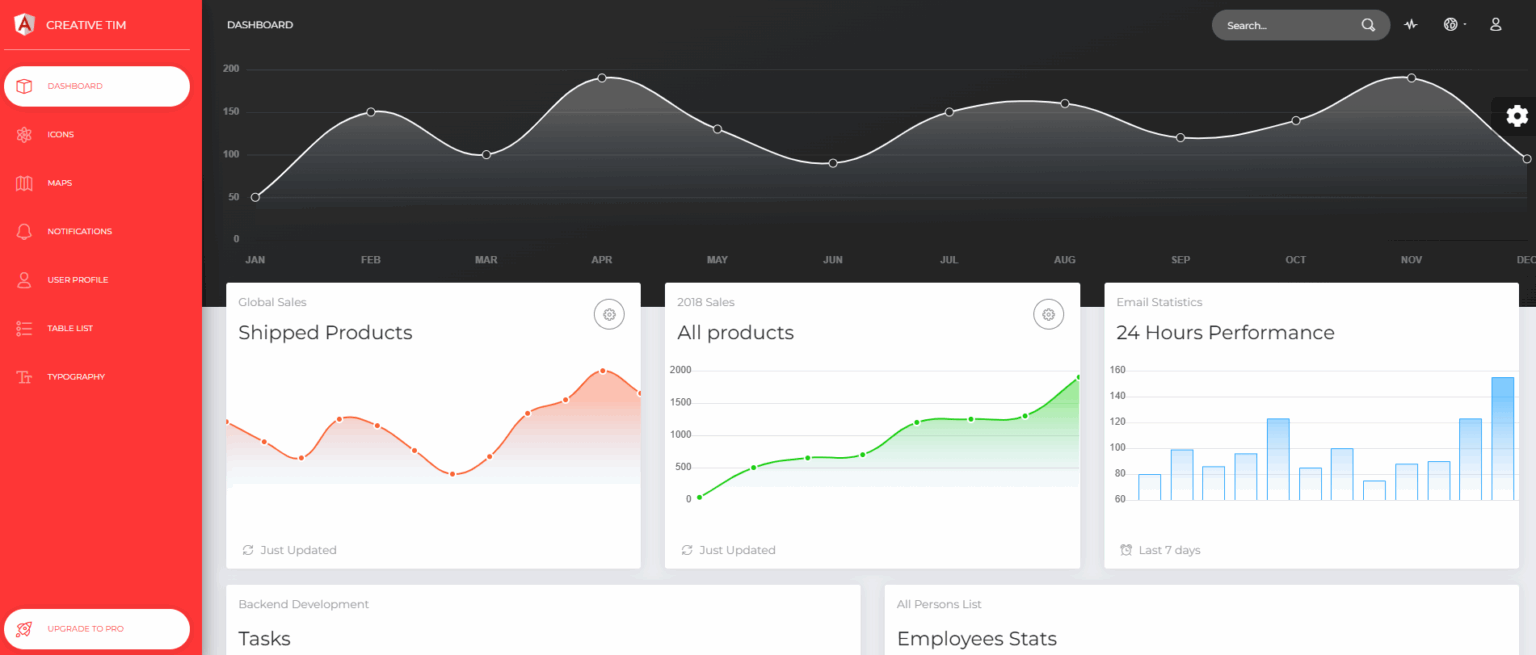Image resolution: width=1536 pixels, height=655 pixels.
Task: Select the Table List icon
Action: pos(25,328)
